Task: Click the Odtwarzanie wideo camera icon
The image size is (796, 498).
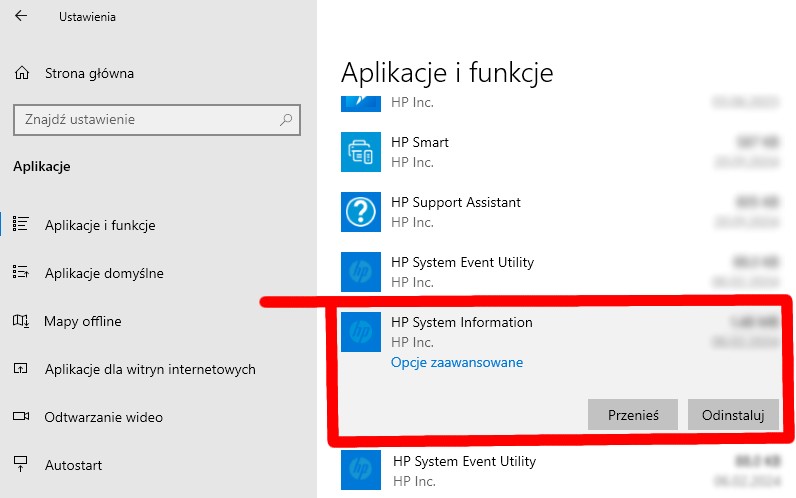Action: 20,416
